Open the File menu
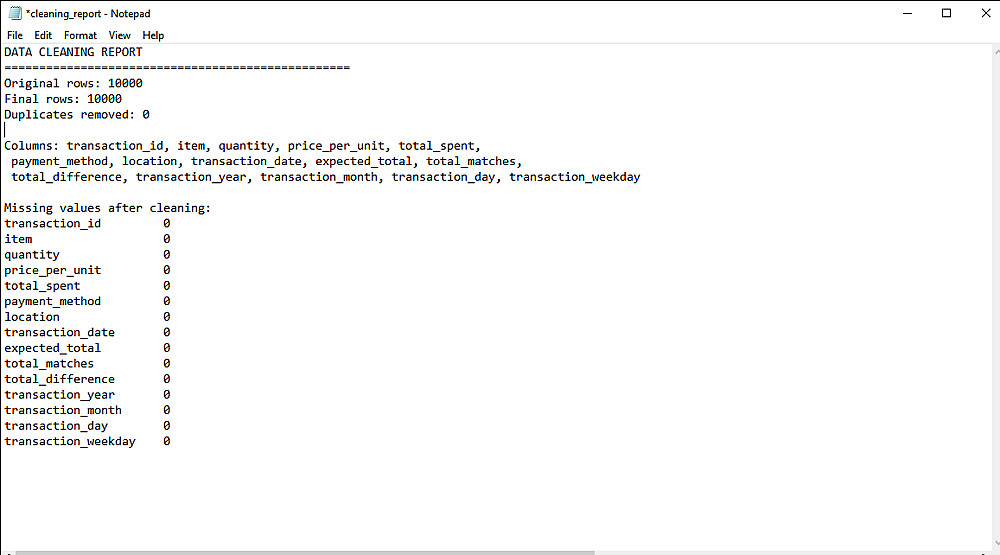 [x=14, y=35]
